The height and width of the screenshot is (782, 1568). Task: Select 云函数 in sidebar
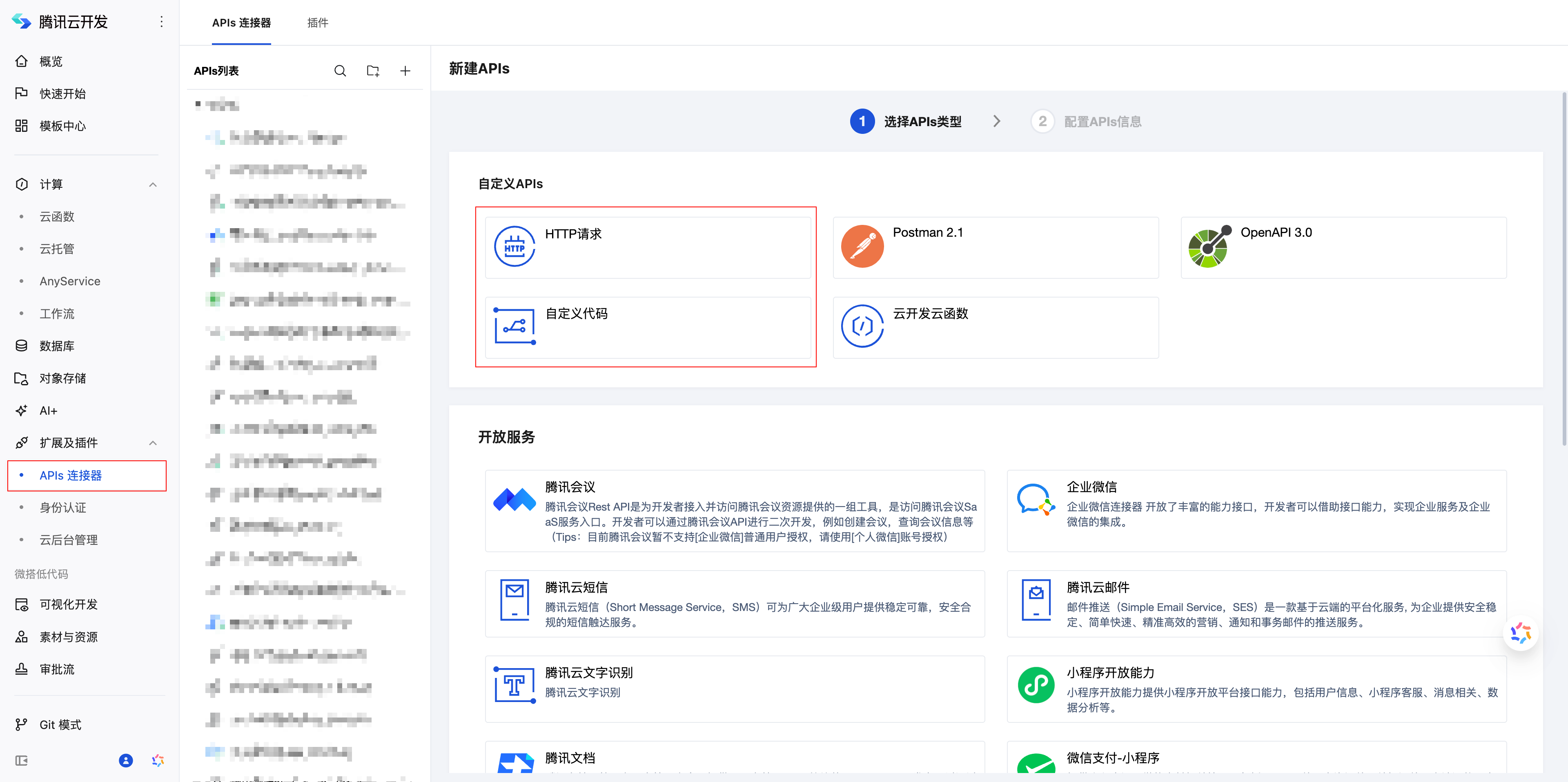point(57,217)
